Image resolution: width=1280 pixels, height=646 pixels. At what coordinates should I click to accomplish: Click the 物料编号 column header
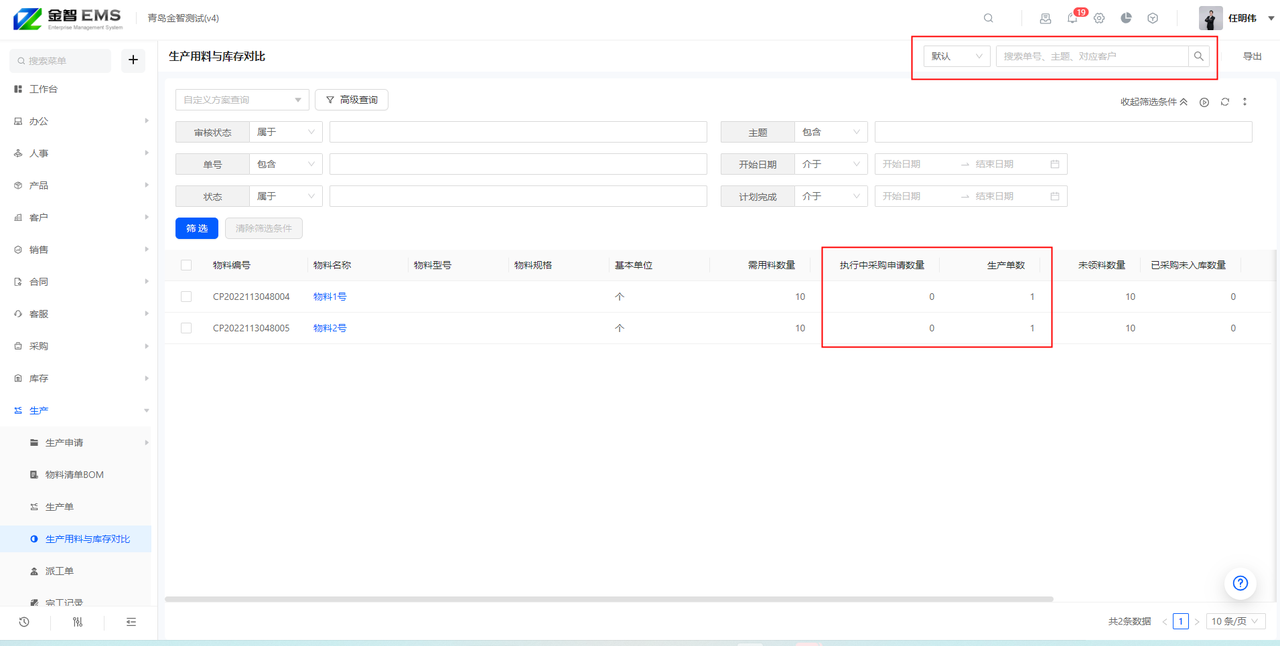[x=232, y=265]
